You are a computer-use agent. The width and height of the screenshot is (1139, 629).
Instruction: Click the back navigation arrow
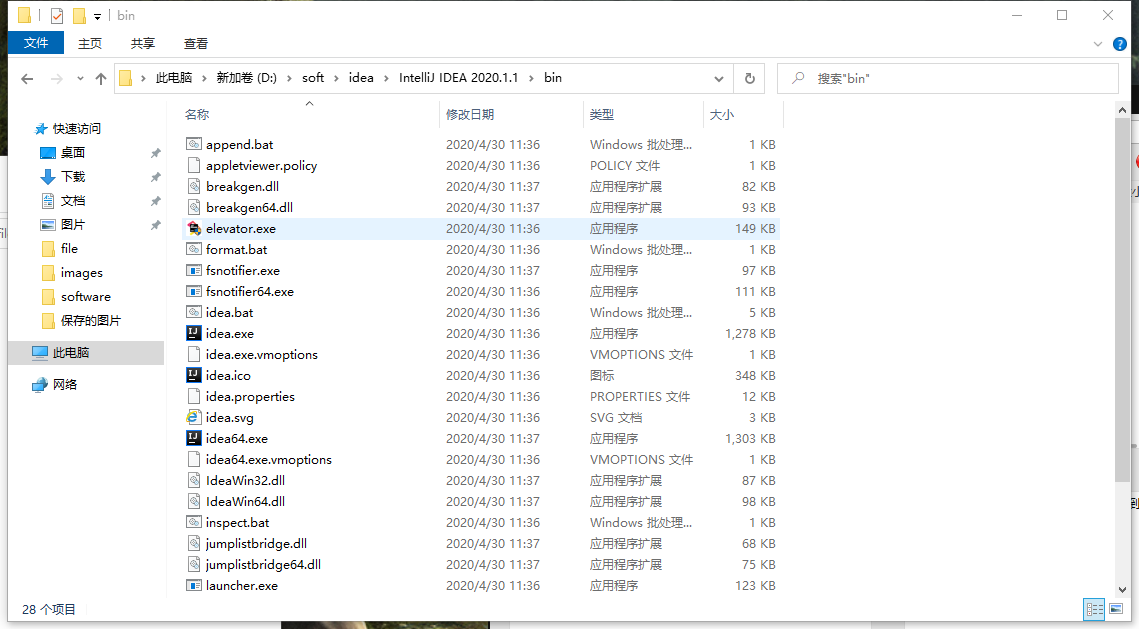click(27, 78)
